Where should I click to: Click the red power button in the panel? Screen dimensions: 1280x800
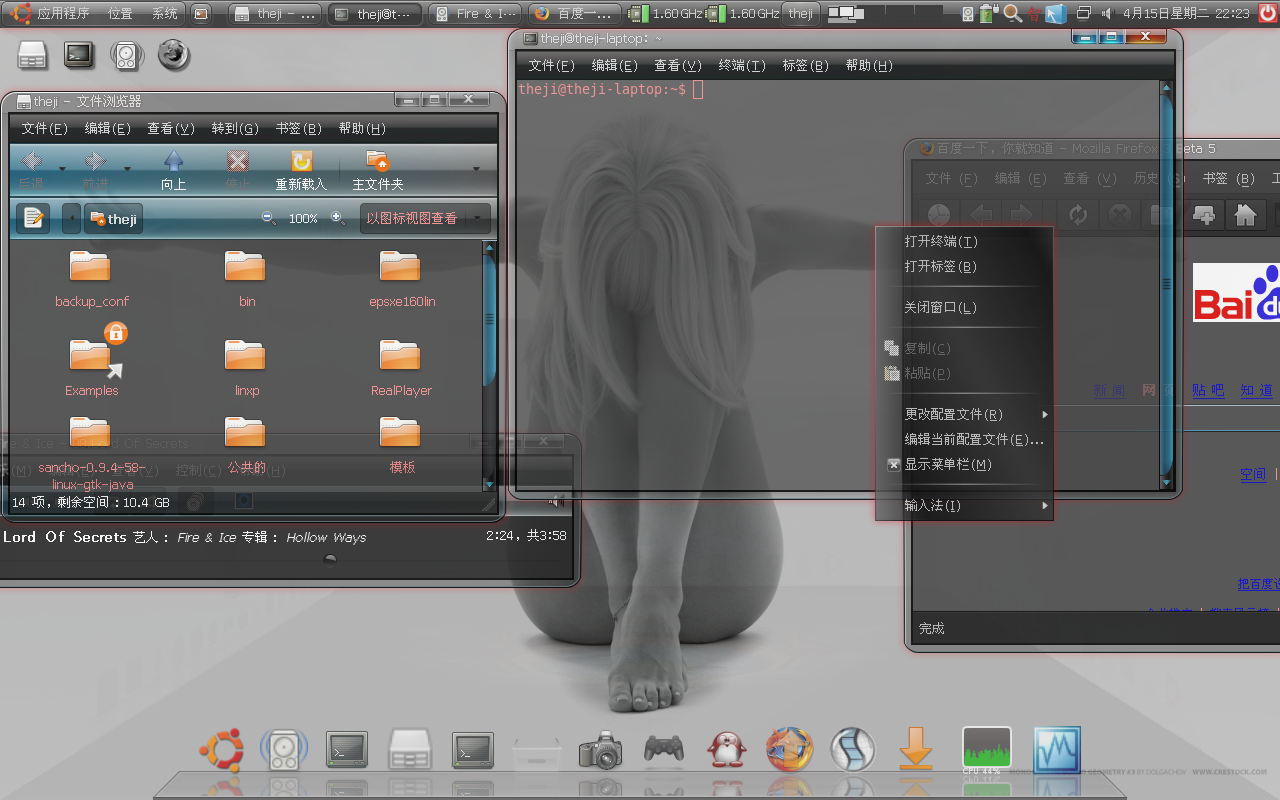(1268, 13)
